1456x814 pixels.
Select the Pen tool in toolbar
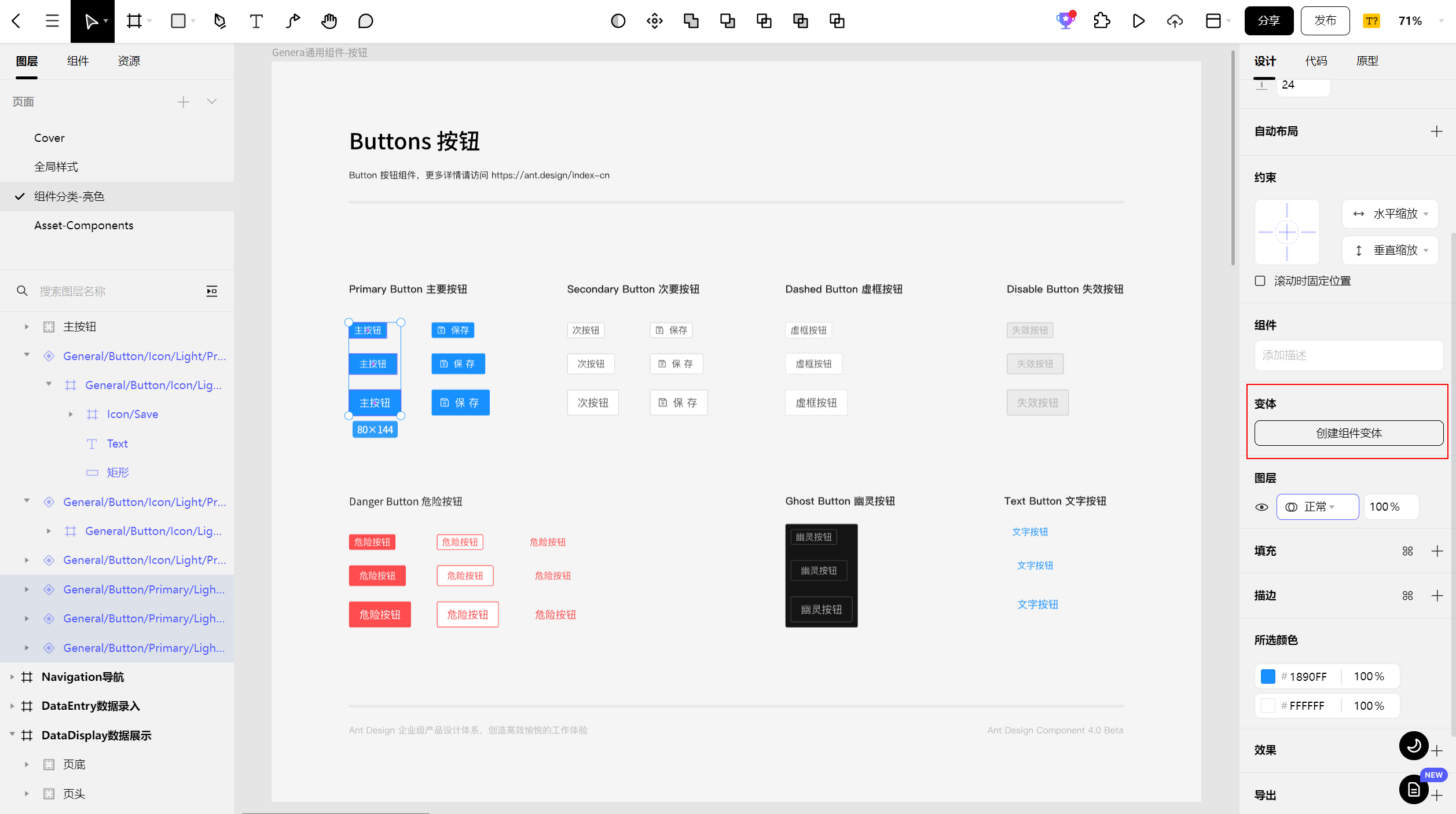tap(218, 21)
